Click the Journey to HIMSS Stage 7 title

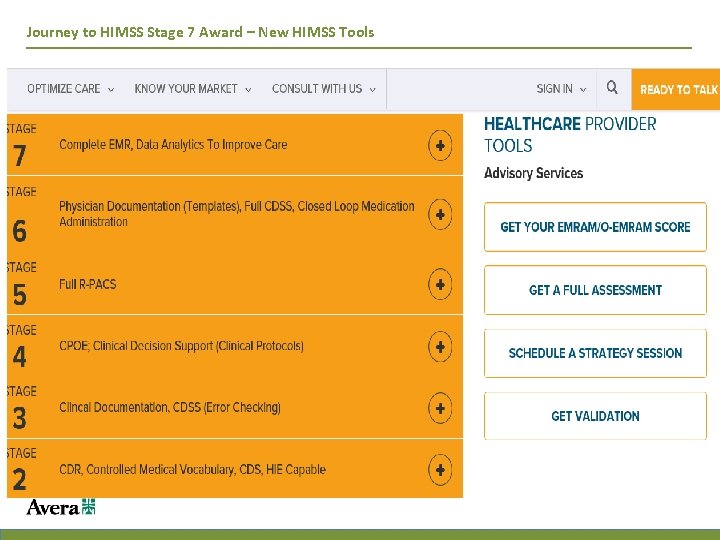pos(200,32)
